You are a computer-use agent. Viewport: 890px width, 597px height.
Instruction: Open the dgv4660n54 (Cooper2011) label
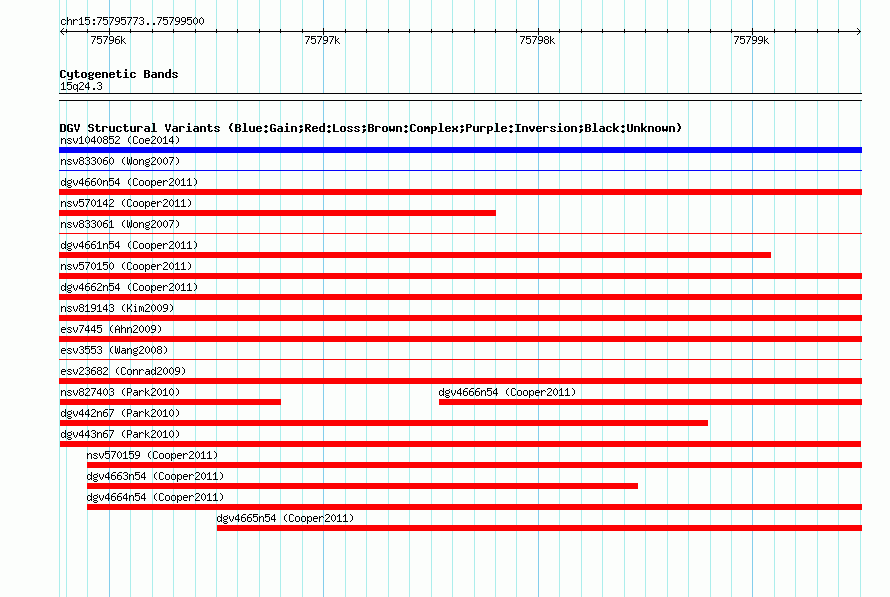click(x=129, y=182)
